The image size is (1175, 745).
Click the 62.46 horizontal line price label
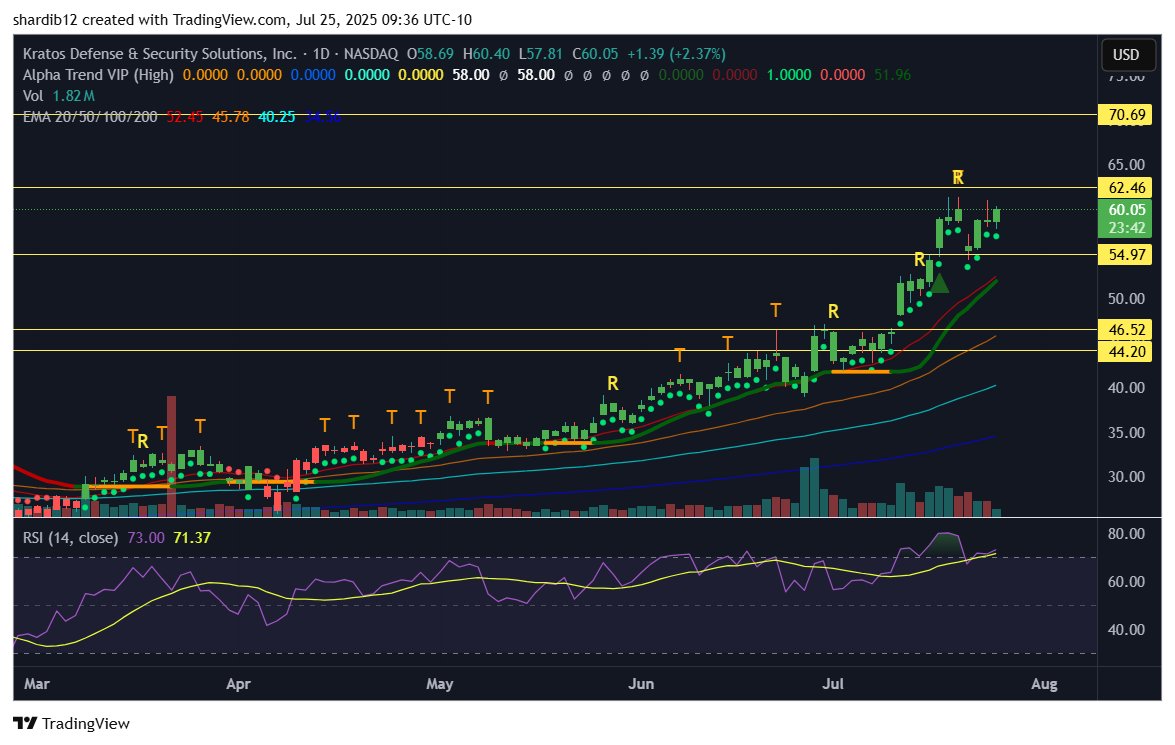[1126, 187]
